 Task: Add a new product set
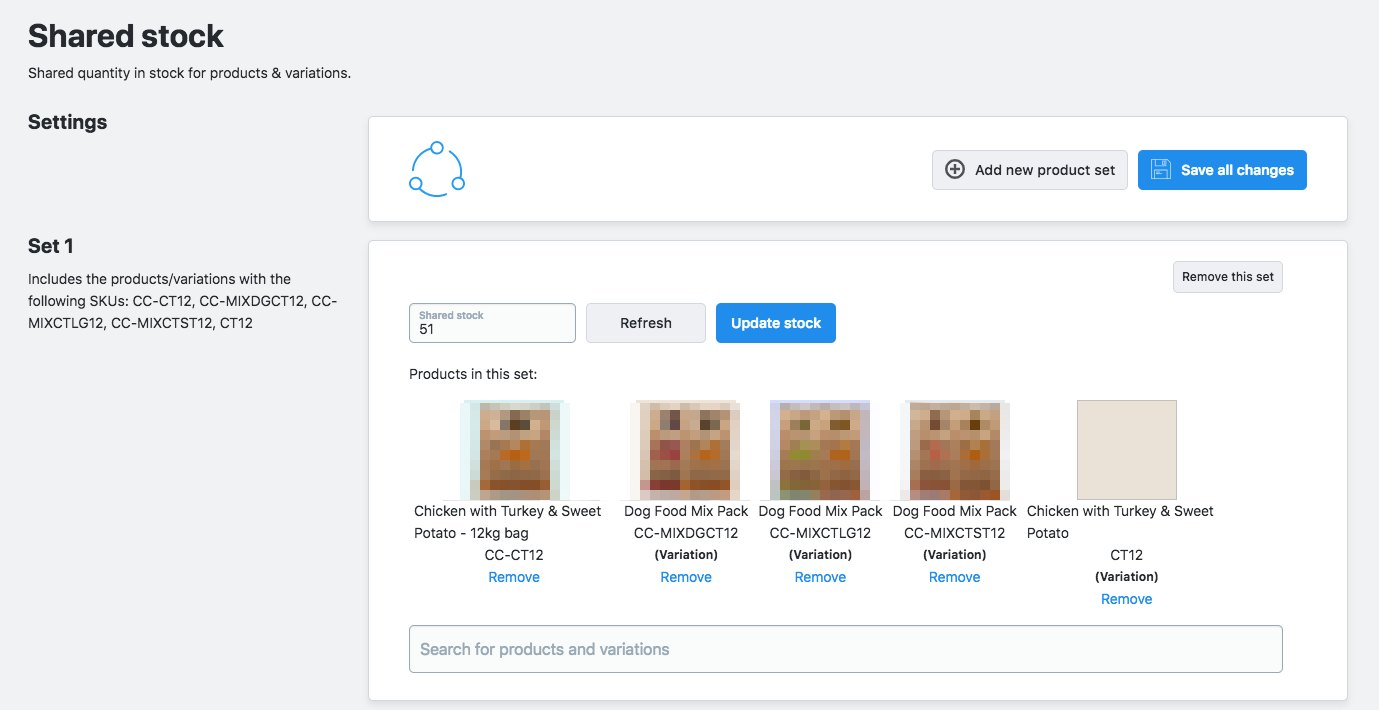[1030, 170]
